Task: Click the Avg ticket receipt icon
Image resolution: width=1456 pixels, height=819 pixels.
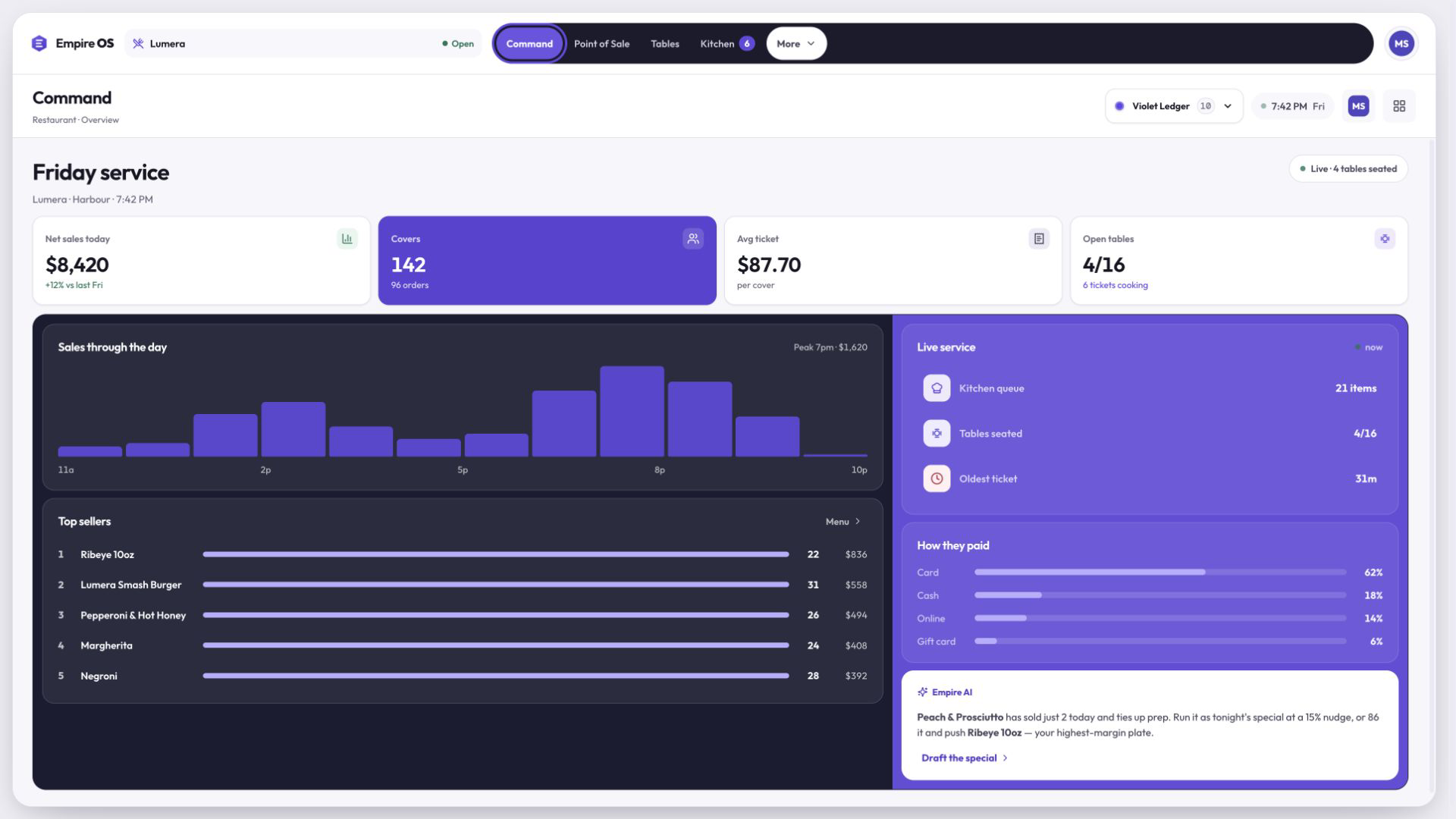Action: click(x=1039, y=239)
